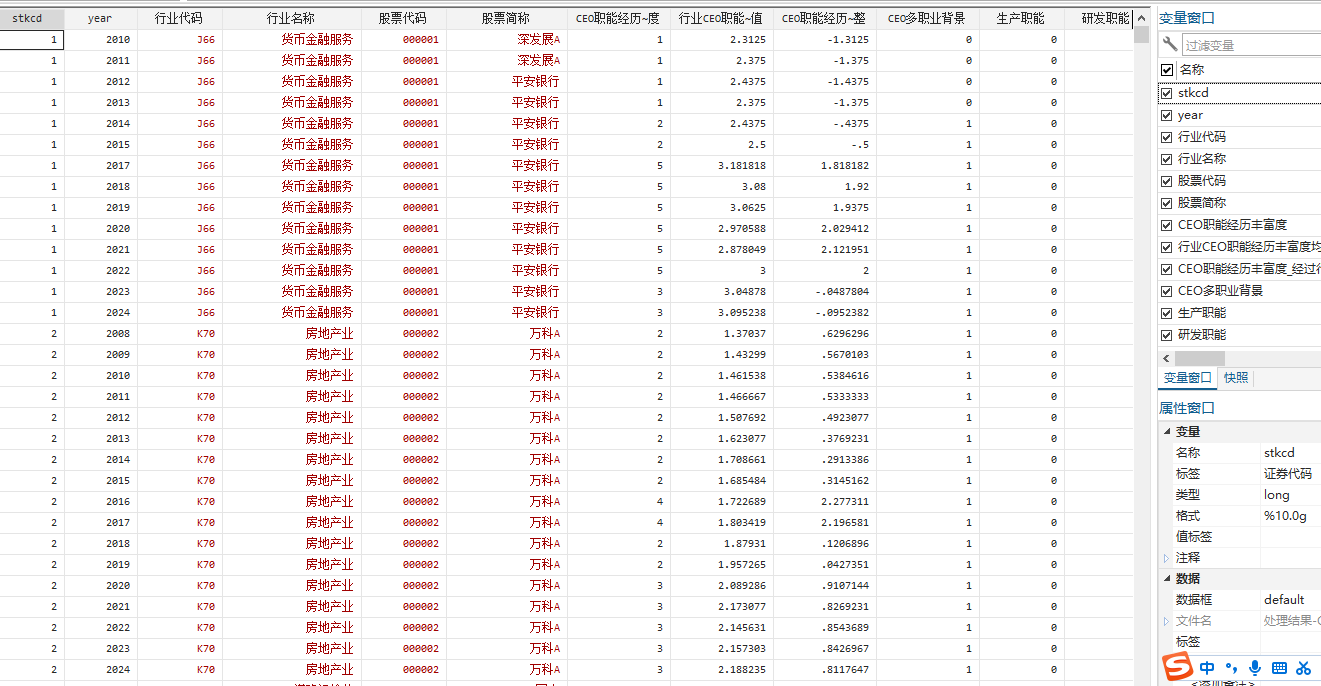
Task: Click the 数据框 value default
Action: [1284, 600]
